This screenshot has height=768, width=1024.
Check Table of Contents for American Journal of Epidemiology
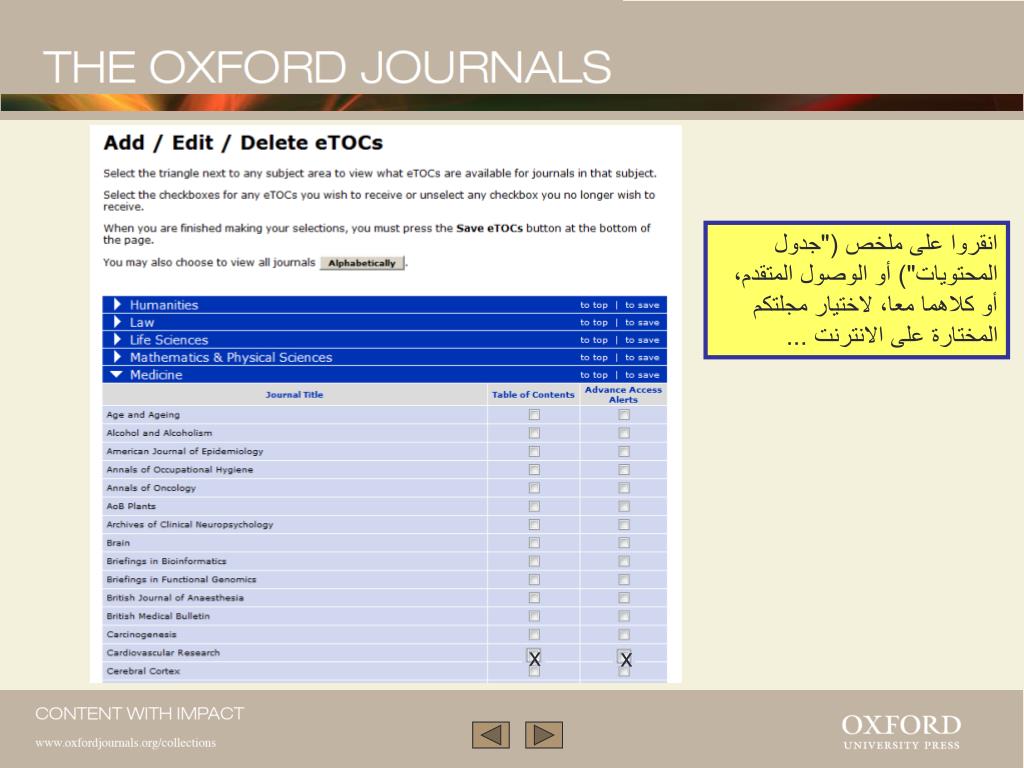(x=534, y=451)
